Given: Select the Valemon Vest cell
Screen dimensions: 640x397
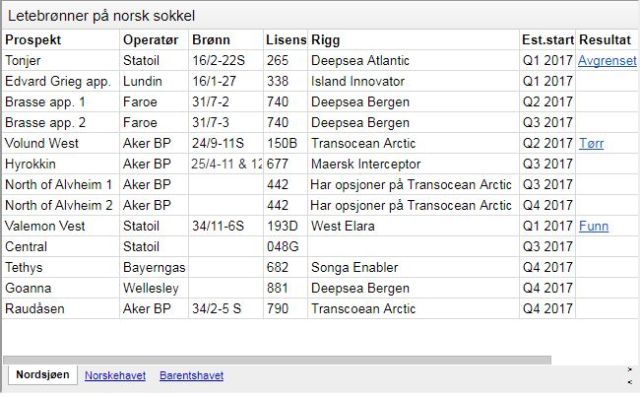Looking at the screenshot, I should point(61,226).
